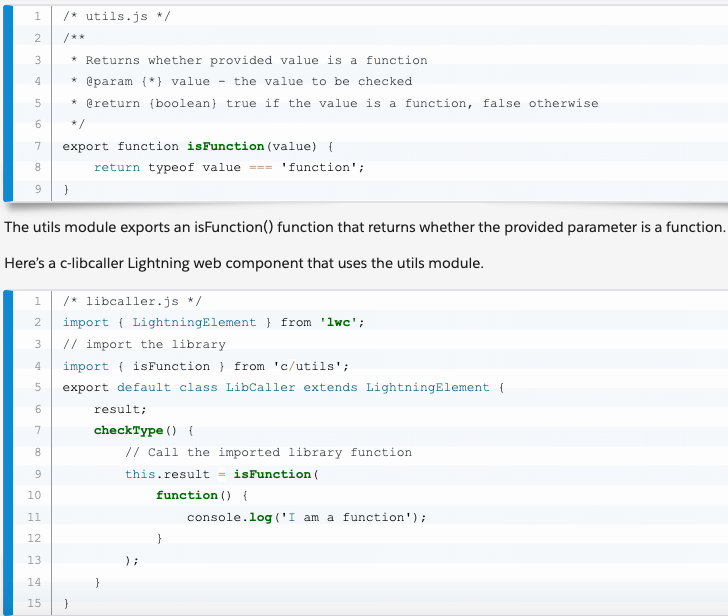Click 'this.result' assignment in libcaller.js

[167, 474]
